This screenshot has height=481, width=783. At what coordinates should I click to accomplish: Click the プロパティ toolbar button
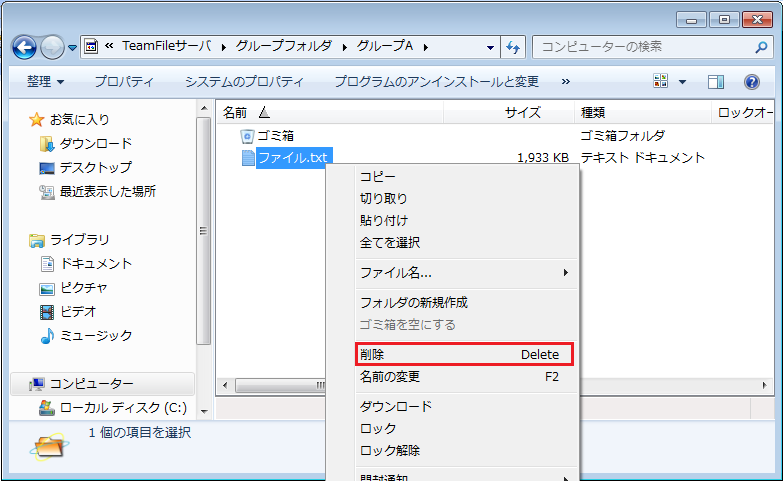point(124,82)
